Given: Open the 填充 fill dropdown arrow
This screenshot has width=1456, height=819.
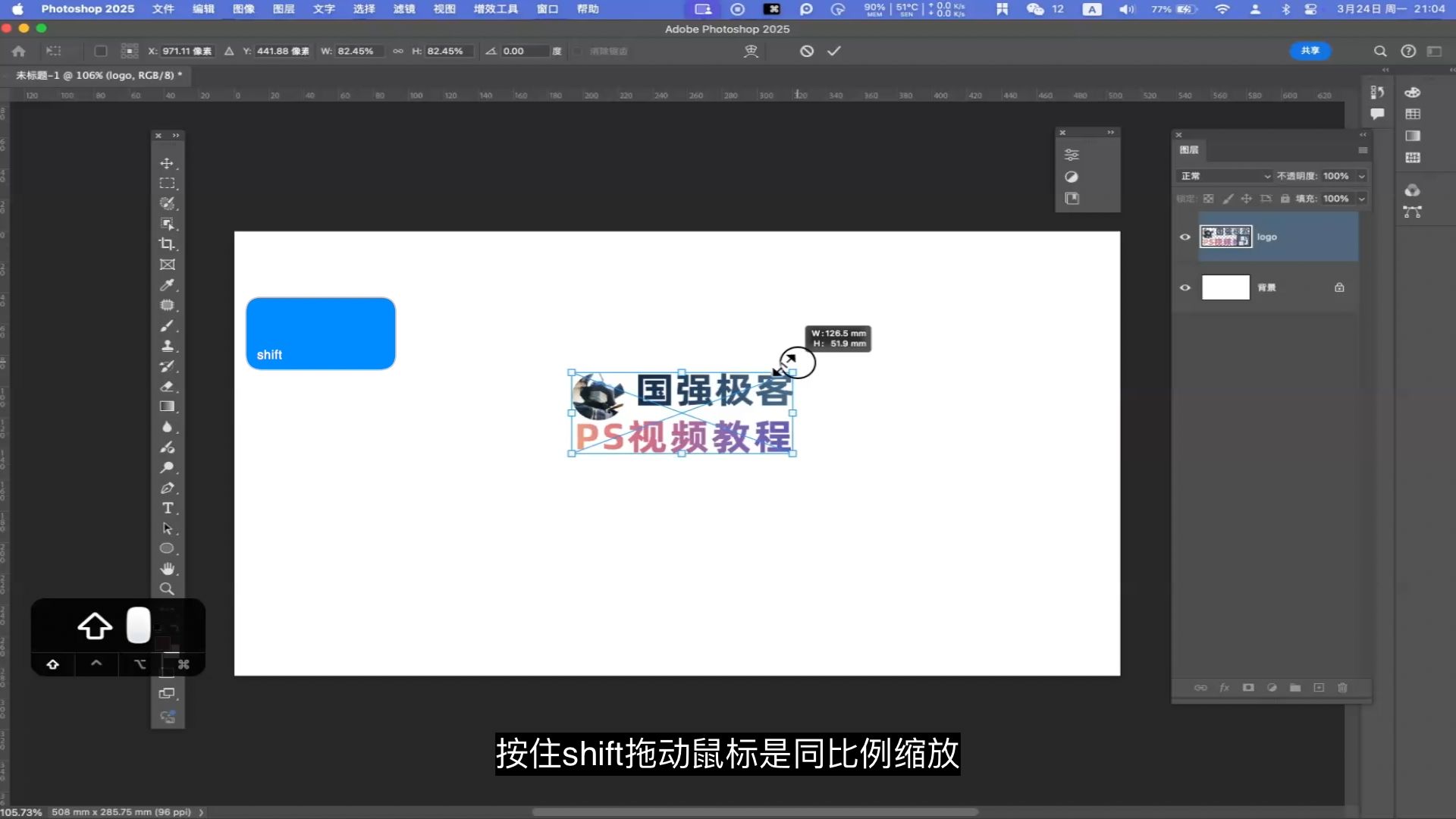Looking at the screenshot, I should tap(1362, 199).
